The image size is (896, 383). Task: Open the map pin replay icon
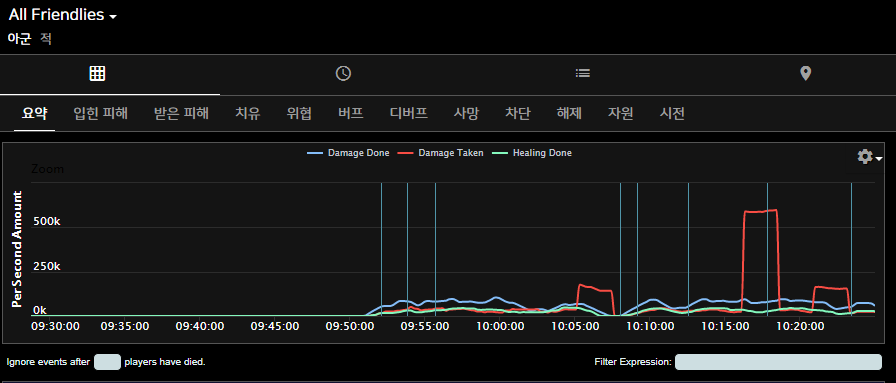pyautogui.click(x=805, y=73)
